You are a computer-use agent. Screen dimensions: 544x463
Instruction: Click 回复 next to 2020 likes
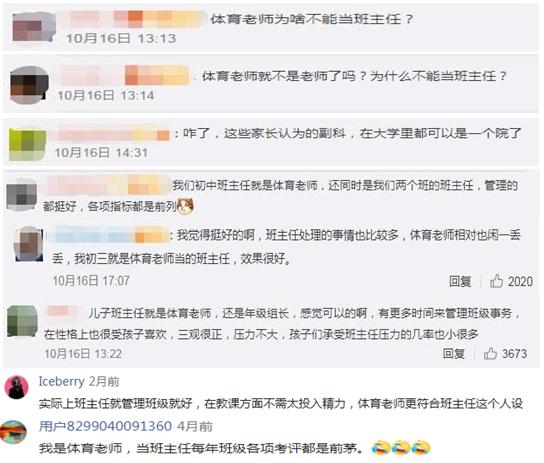pyautogui.click(x=460, y=281)
